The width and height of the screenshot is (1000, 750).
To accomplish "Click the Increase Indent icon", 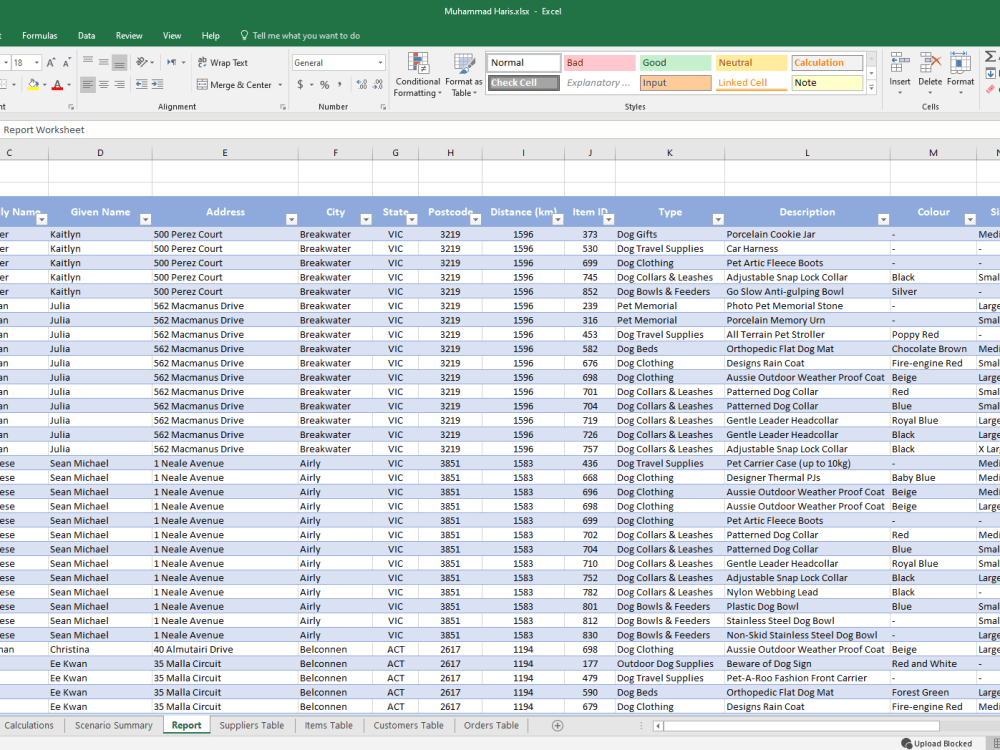I will coord(157,84).
